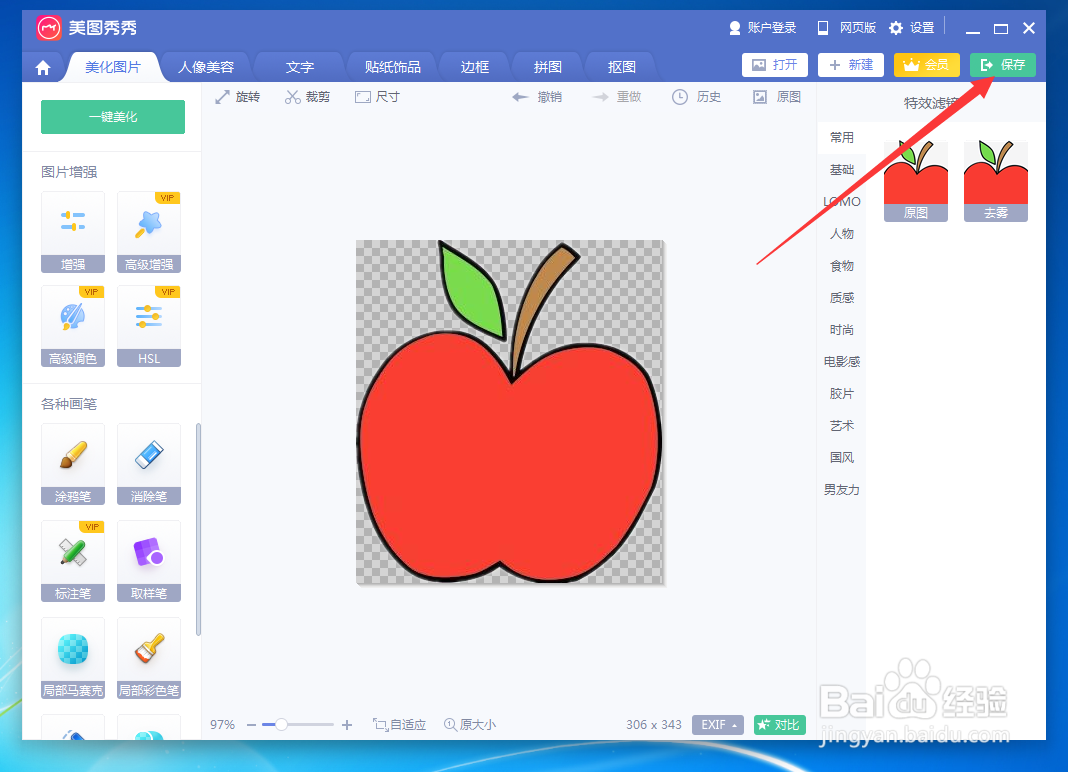Open the 裁剪 crop tool

point(307,96)
